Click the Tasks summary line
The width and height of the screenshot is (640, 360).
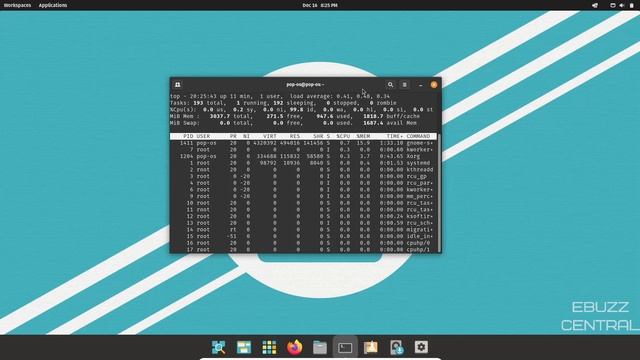[x=283, y=103]
